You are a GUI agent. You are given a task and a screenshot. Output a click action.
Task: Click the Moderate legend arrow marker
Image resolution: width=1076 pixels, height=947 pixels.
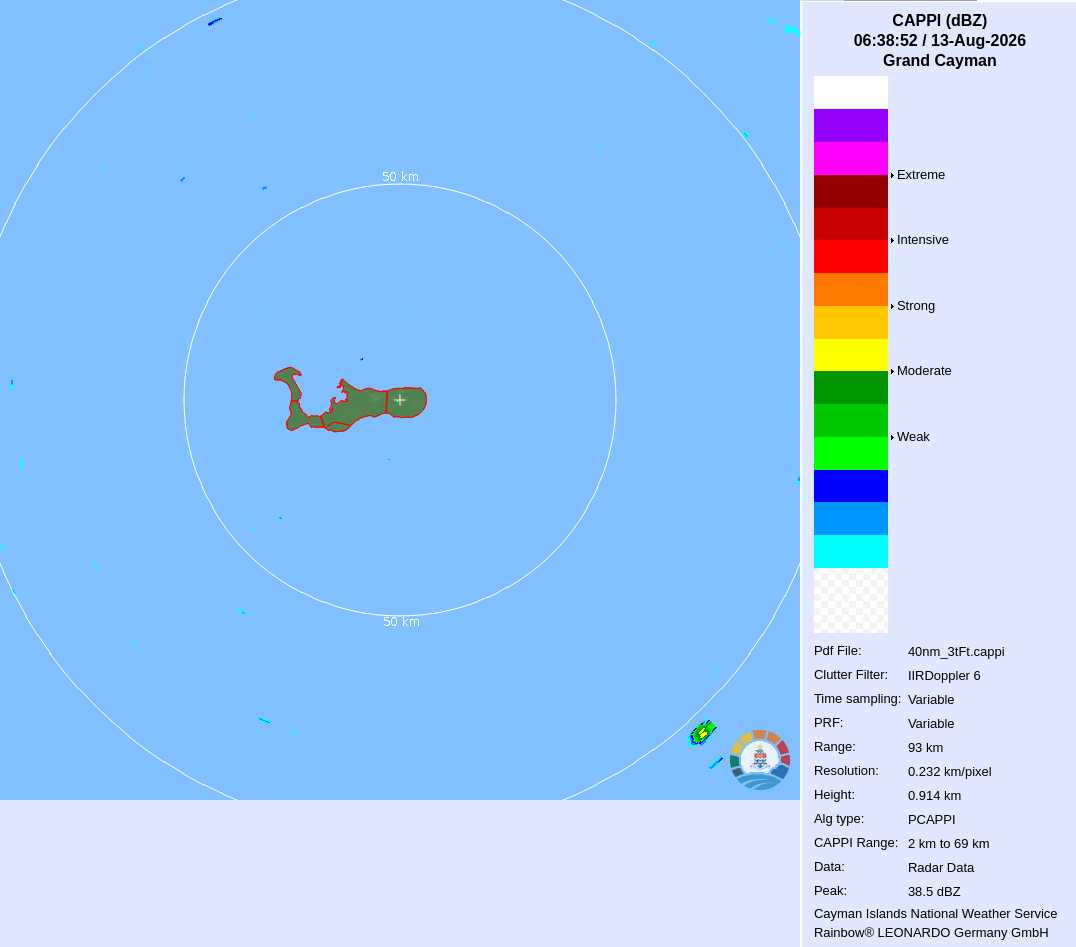pos(892,371)
